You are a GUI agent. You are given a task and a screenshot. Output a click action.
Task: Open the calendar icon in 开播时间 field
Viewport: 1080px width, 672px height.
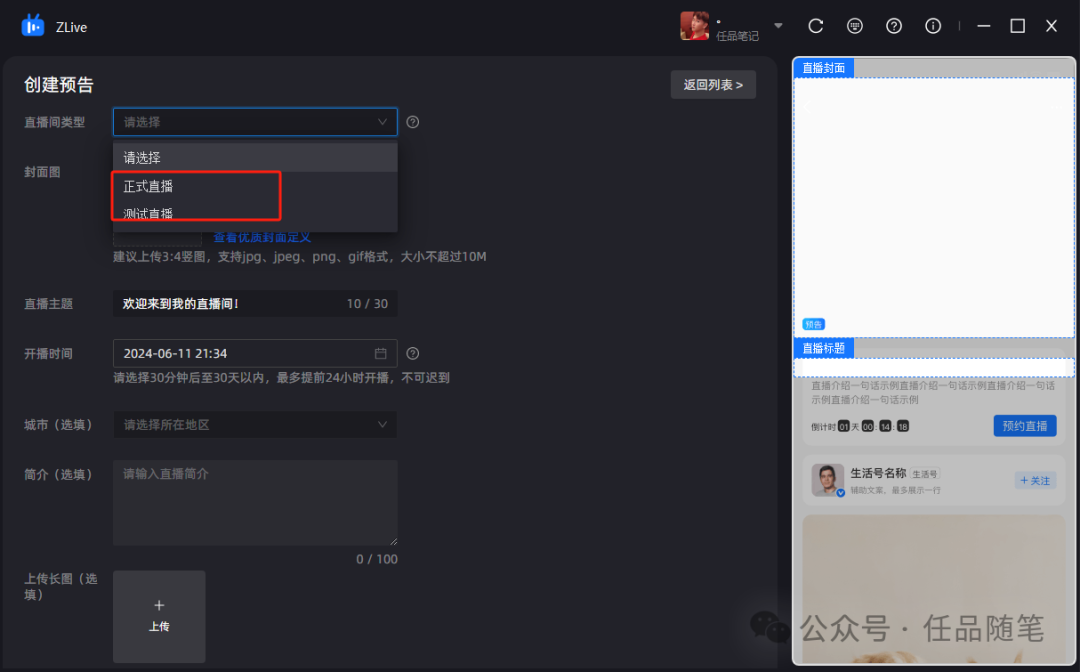[x=383, y=353]
